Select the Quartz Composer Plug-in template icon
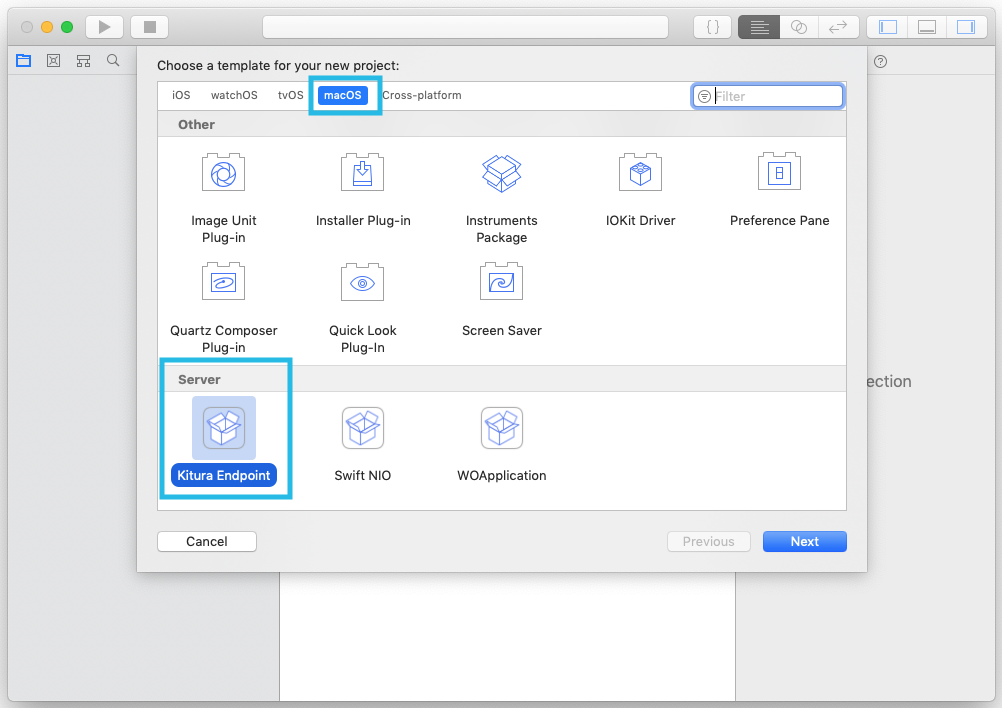 (224, 282)
